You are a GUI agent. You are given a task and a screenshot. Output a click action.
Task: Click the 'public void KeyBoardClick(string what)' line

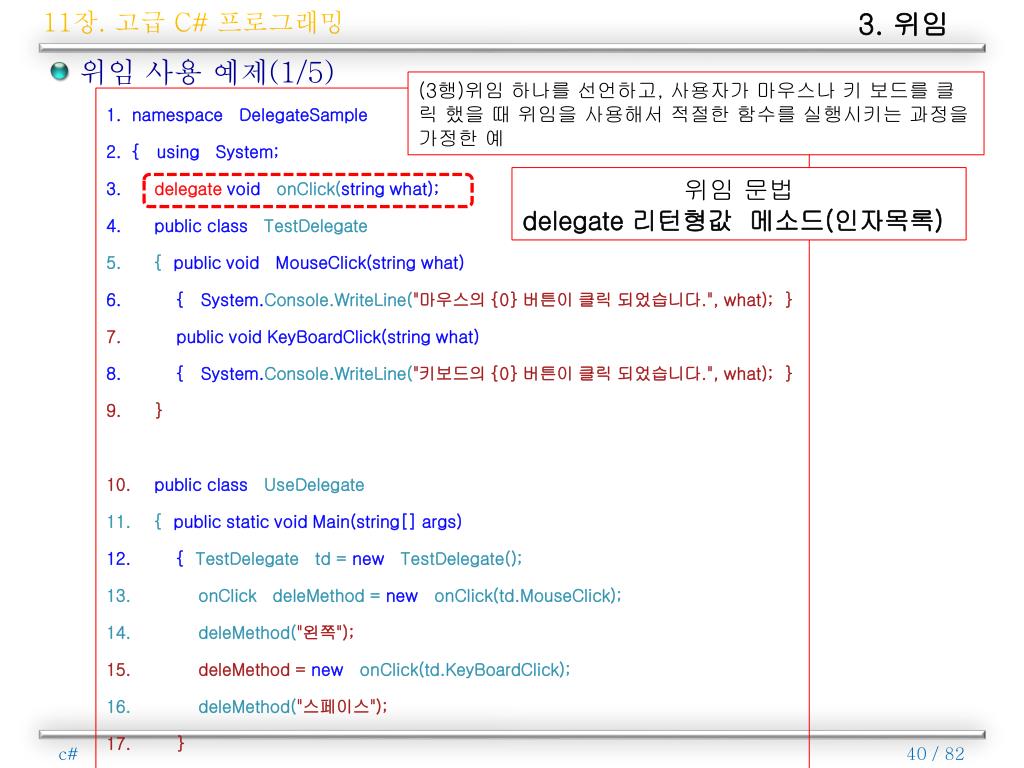point(327,337)
